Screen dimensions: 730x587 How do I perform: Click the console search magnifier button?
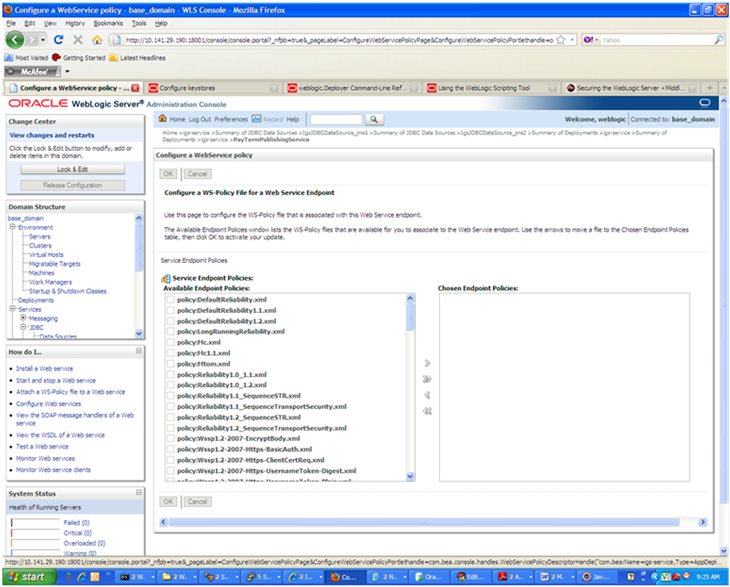(x=374, y=120)
